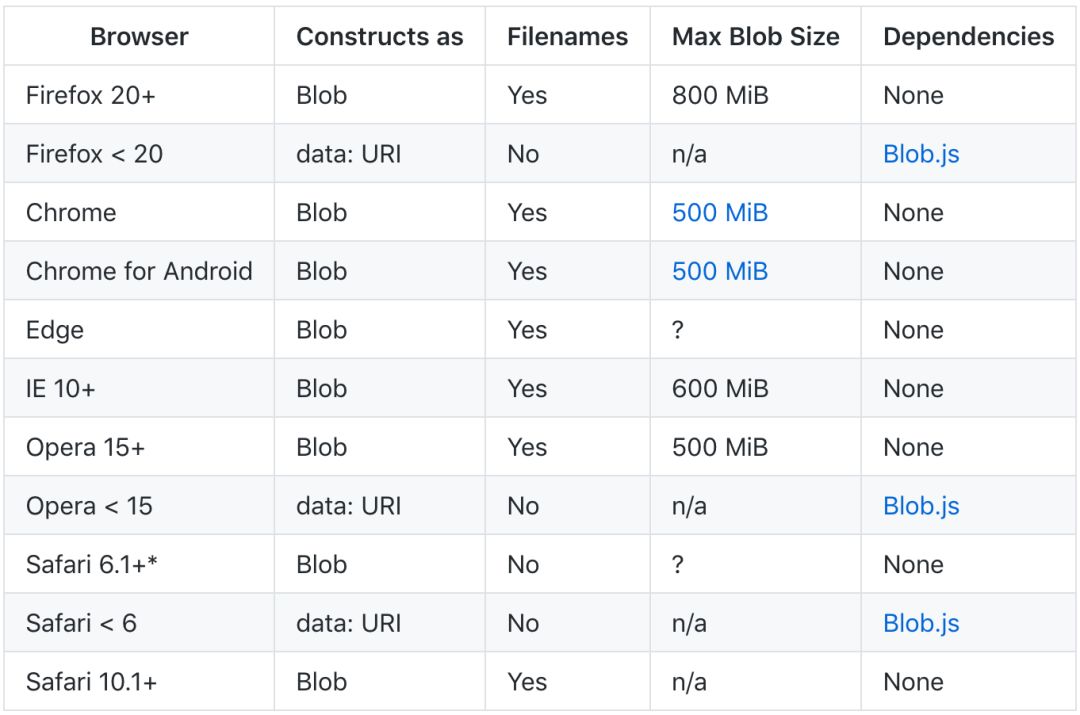The height and width of the screenshot is (715, 1080).
Task: Click the Edge browser cell
Action: pos(55,330)
